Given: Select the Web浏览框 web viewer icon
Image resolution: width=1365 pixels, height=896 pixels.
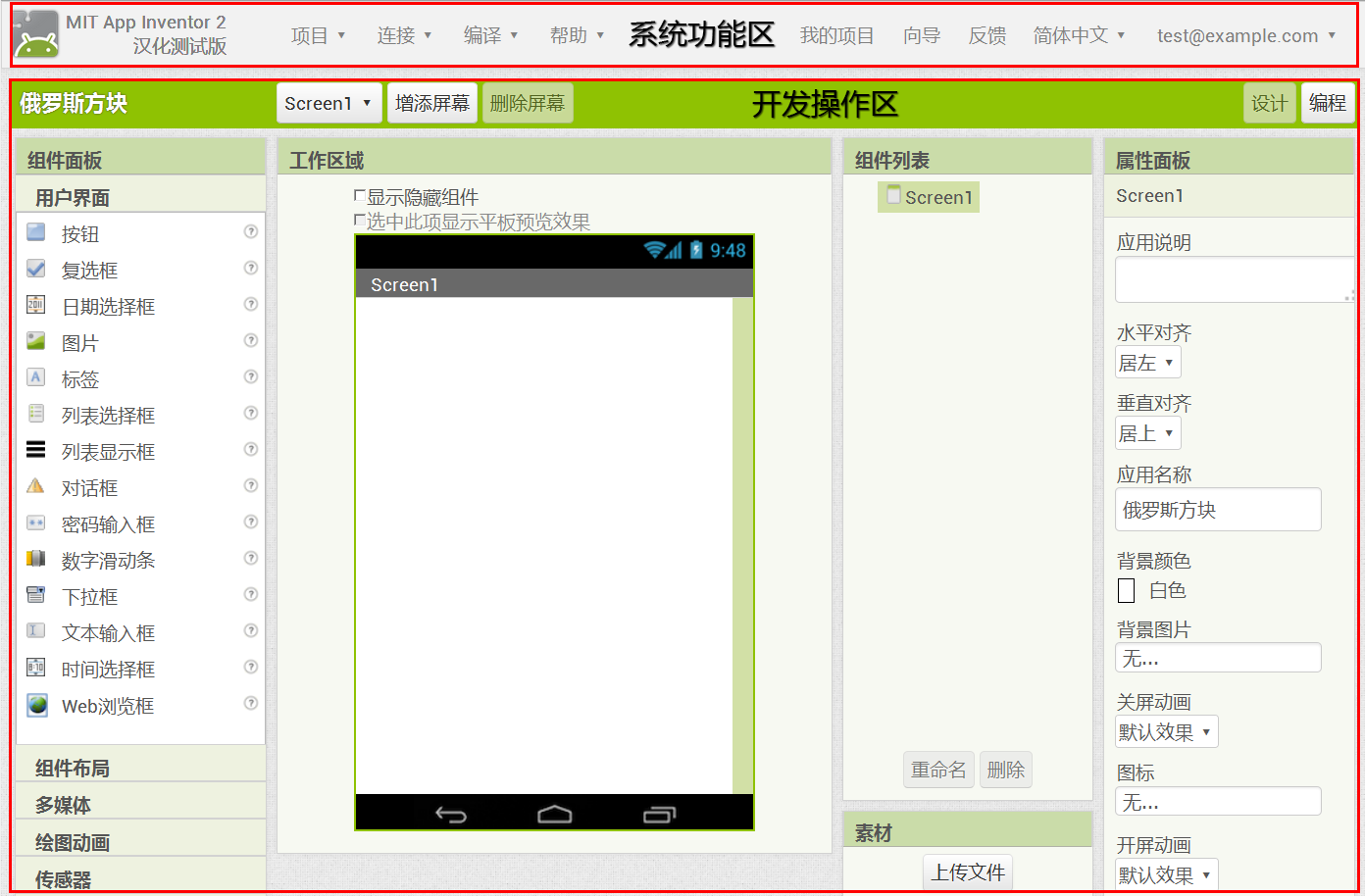Looking at the screenshot, I should (x=37, y=705).
